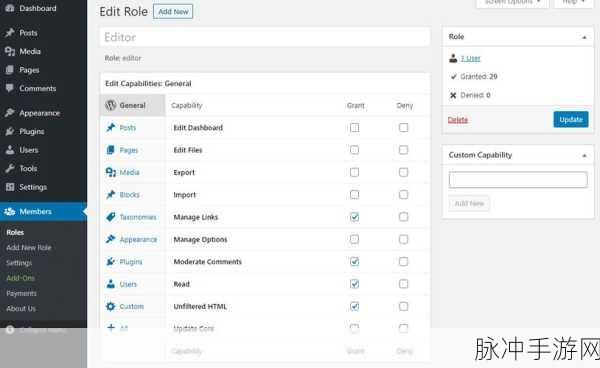Click the Pages icon in admin menu
The height and width of the screenshot is (368, 600).
(10, 70)
